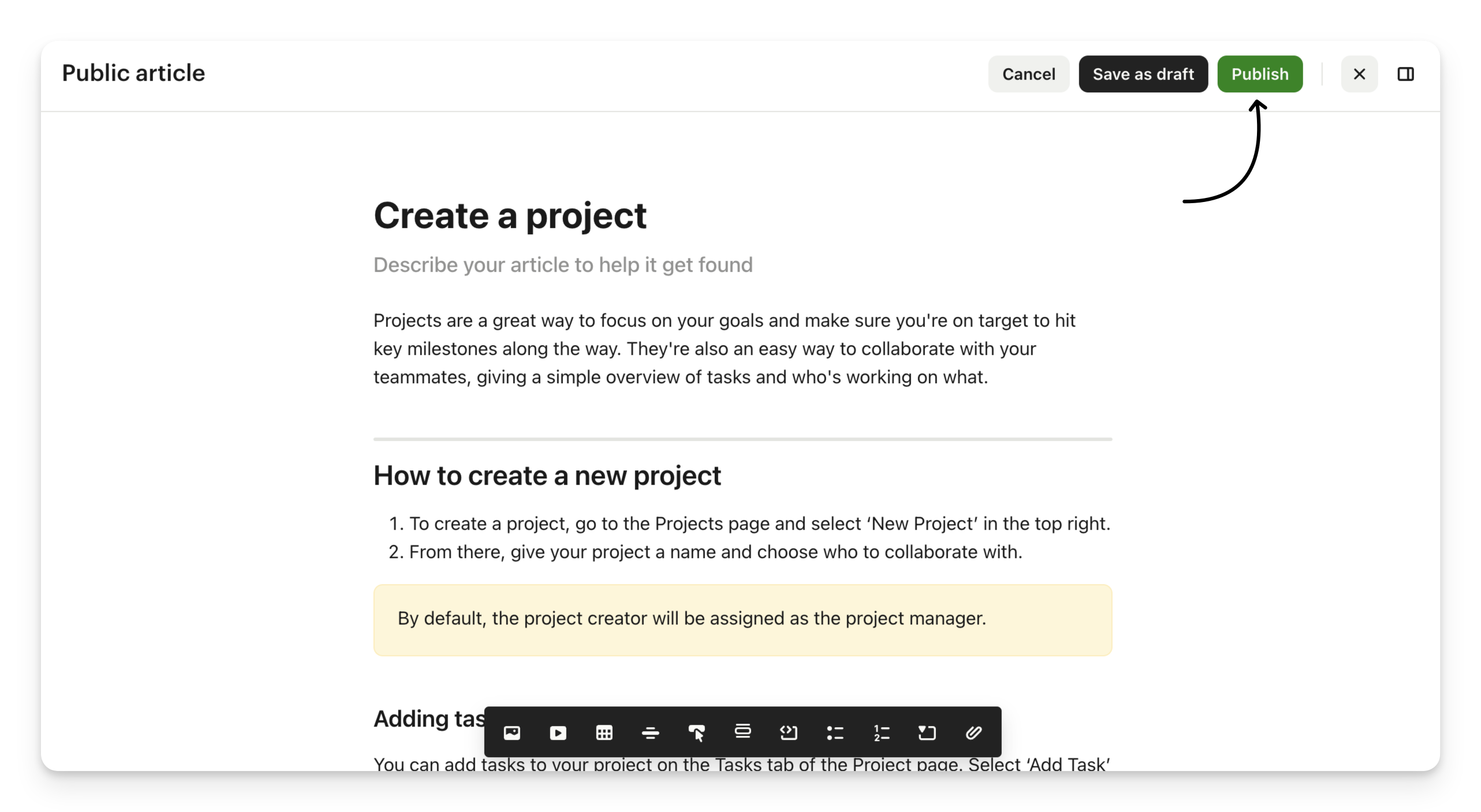The image size is (1481, 812).
Task: Click inside the yellow callout text
Action: click(691, 619)
